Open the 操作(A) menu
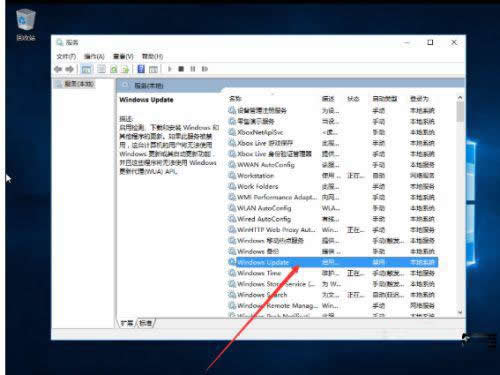This screenshot has height=375, width=500. click(94, 56)
